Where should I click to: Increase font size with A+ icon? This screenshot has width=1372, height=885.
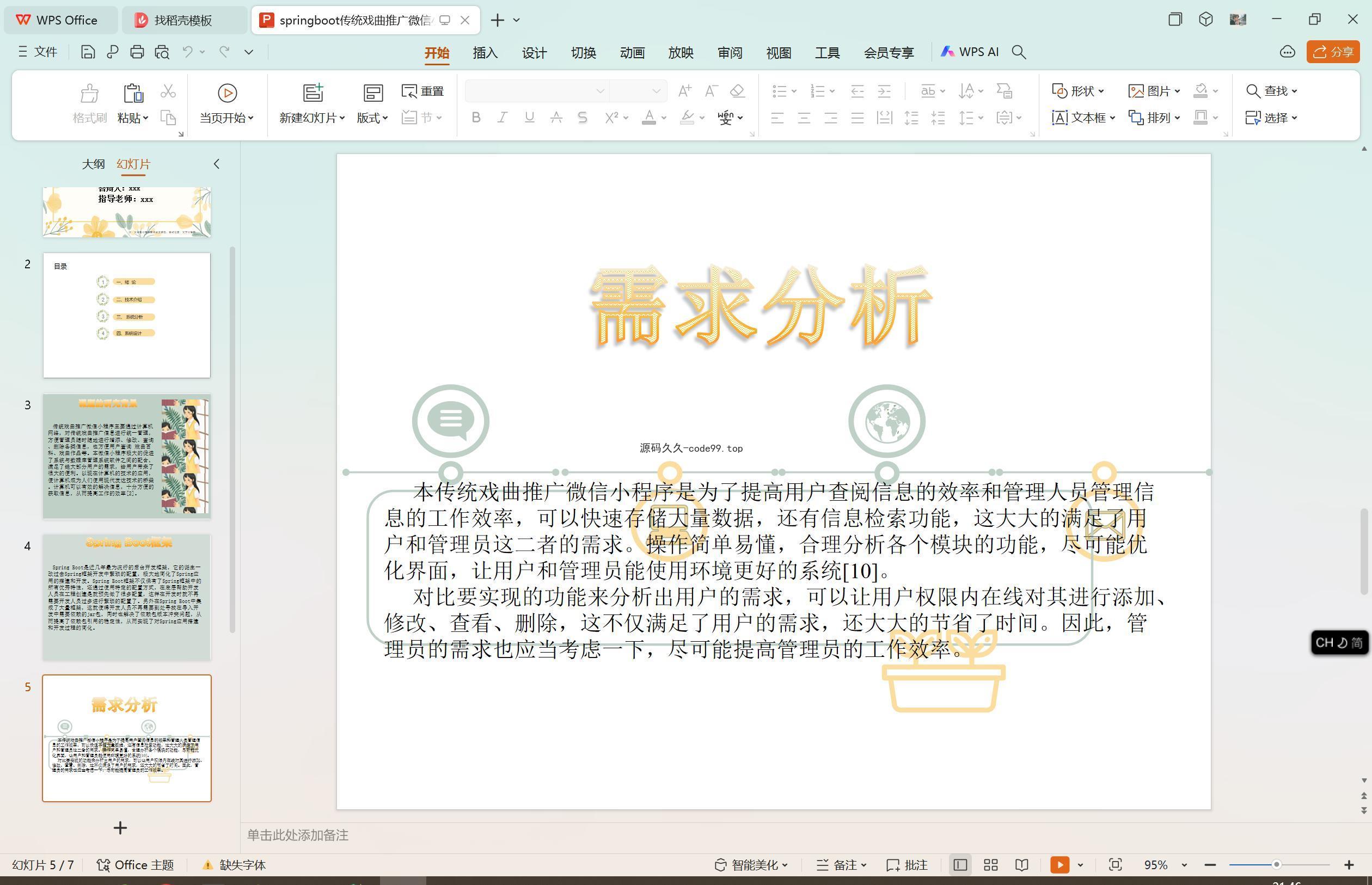tap(684, 91)
